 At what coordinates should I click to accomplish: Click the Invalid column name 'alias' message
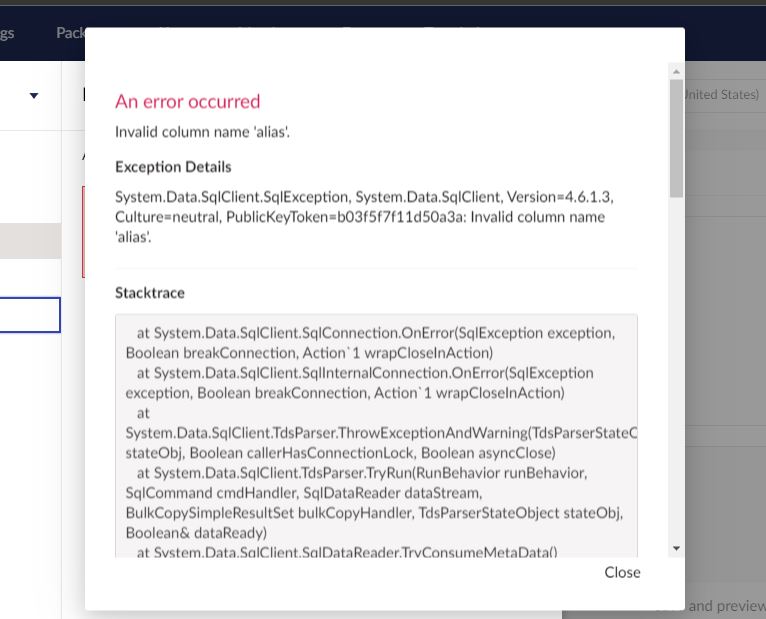pos(202,132)
